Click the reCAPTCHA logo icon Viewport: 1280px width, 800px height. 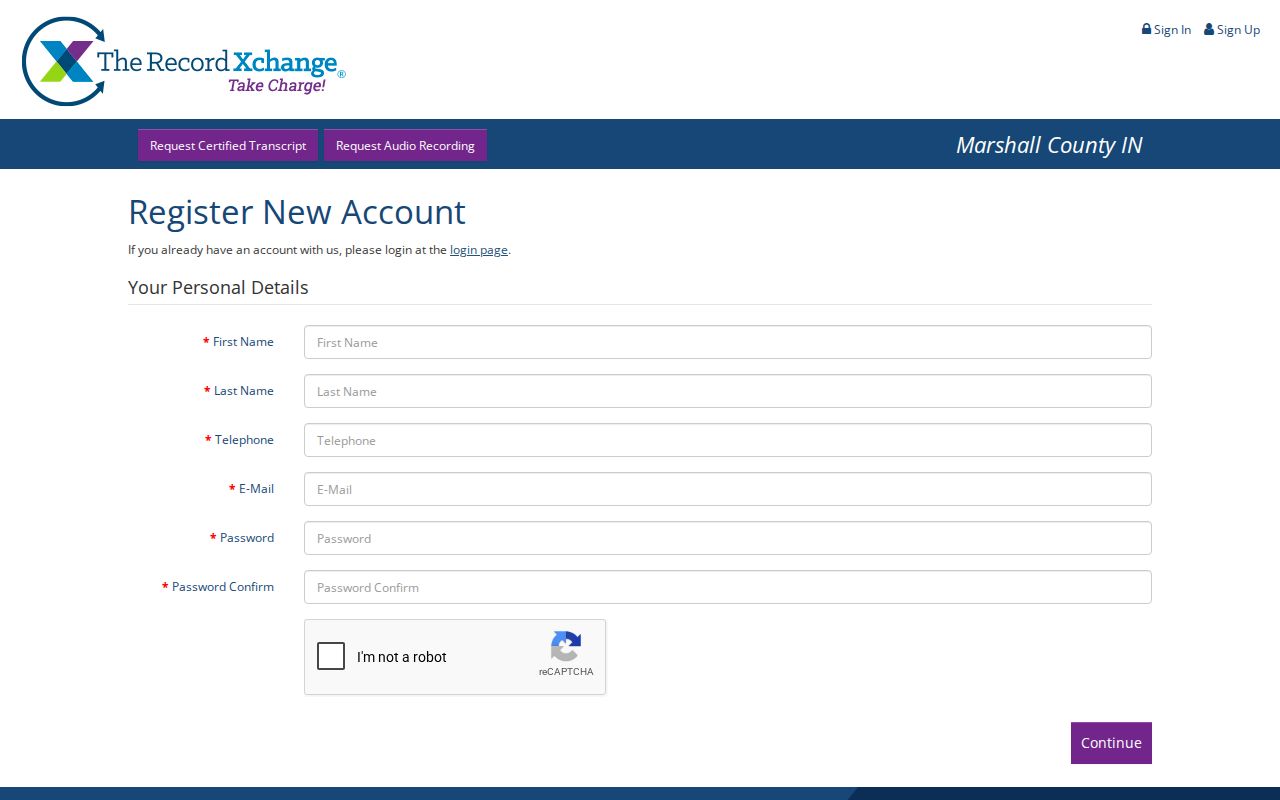pyautogui.click(x=566, y=646)
